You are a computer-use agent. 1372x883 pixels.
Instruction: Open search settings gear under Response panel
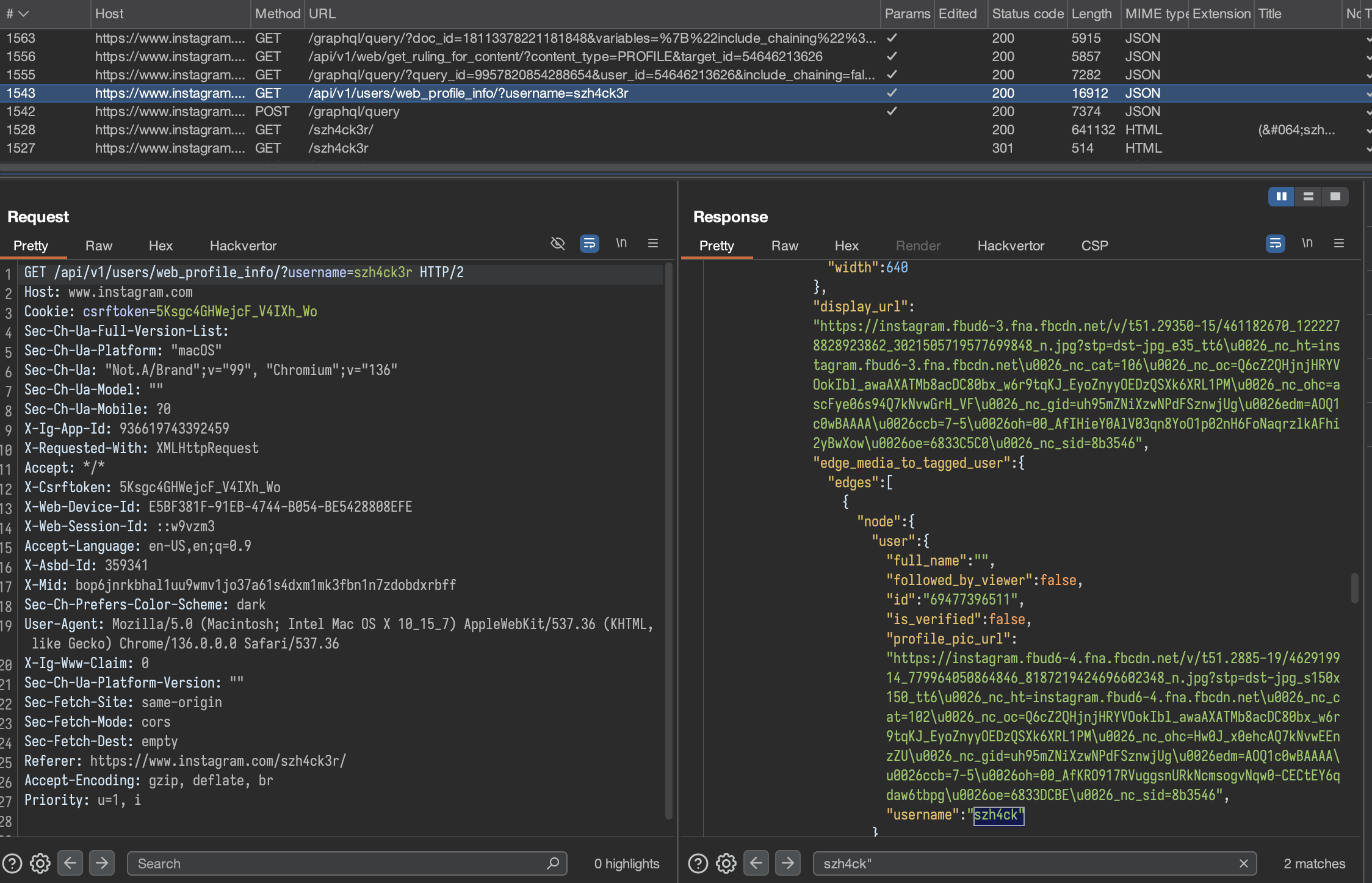(x=726, y=863)
